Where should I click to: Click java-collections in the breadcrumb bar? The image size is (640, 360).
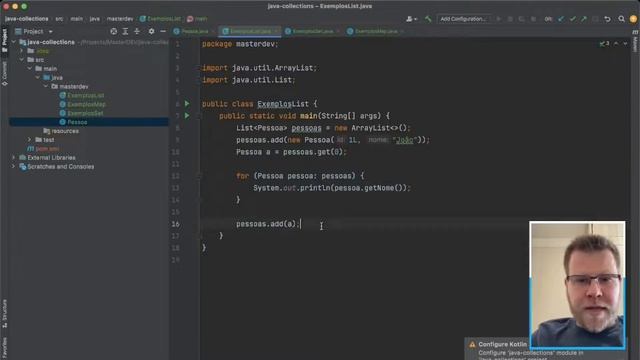click(x=27, y=19)
